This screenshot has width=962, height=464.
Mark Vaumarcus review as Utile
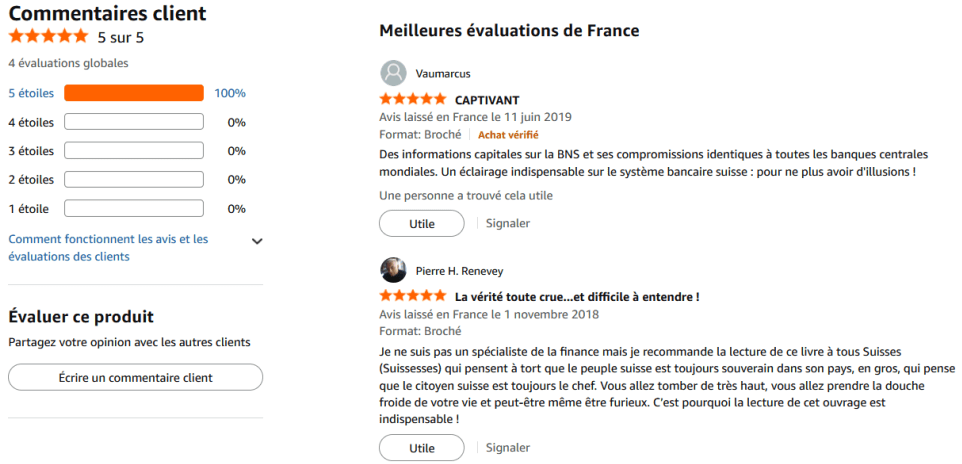(422, 224)
